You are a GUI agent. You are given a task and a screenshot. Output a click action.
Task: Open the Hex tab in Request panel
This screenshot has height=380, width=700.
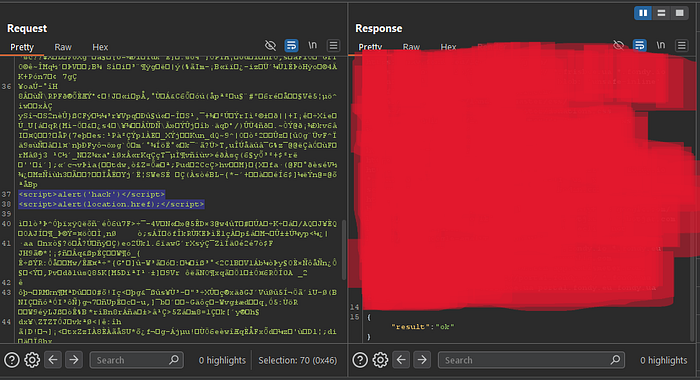(100, 47)
